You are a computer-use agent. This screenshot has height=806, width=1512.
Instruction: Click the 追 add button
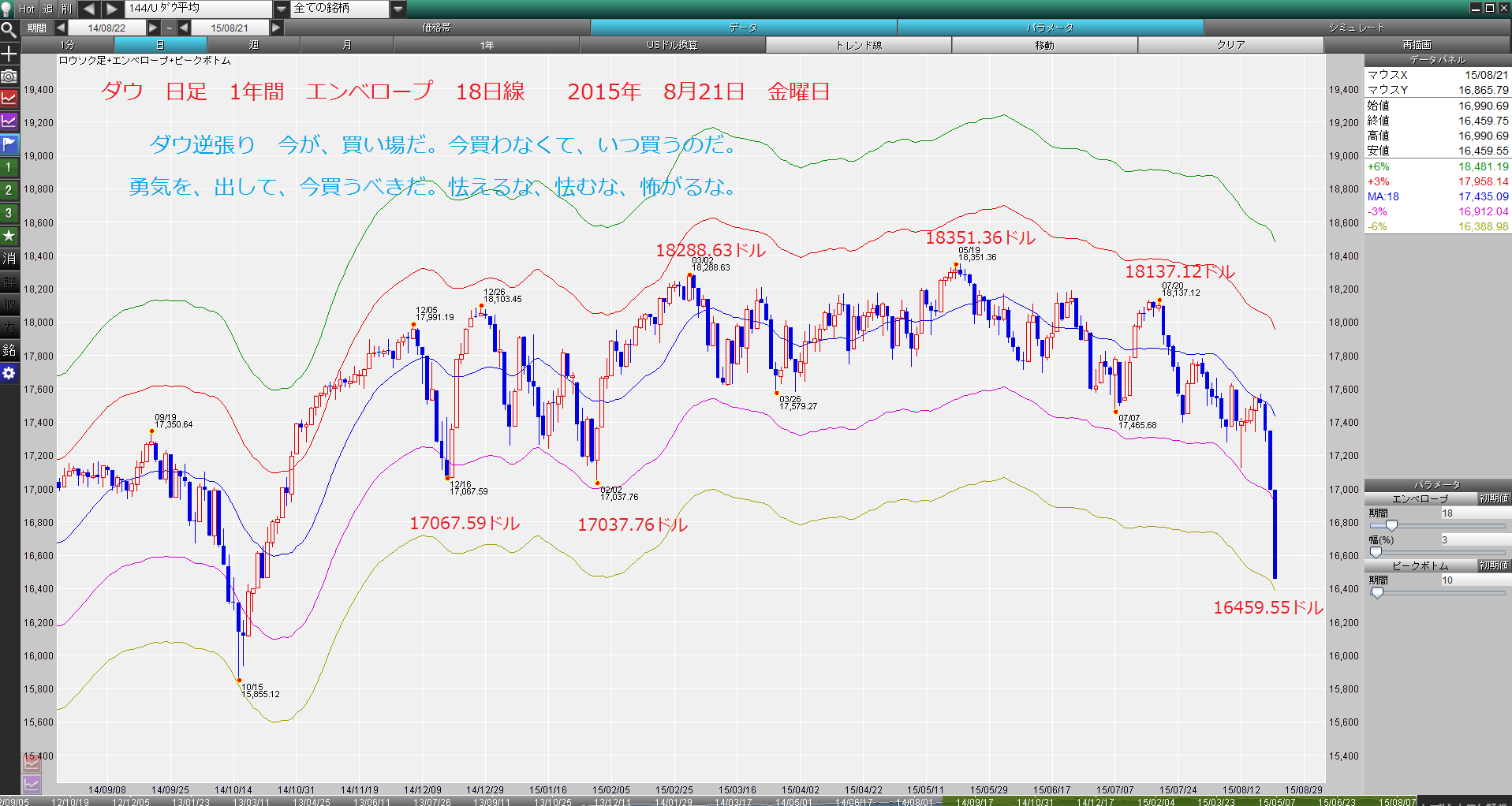click(47, 9)
